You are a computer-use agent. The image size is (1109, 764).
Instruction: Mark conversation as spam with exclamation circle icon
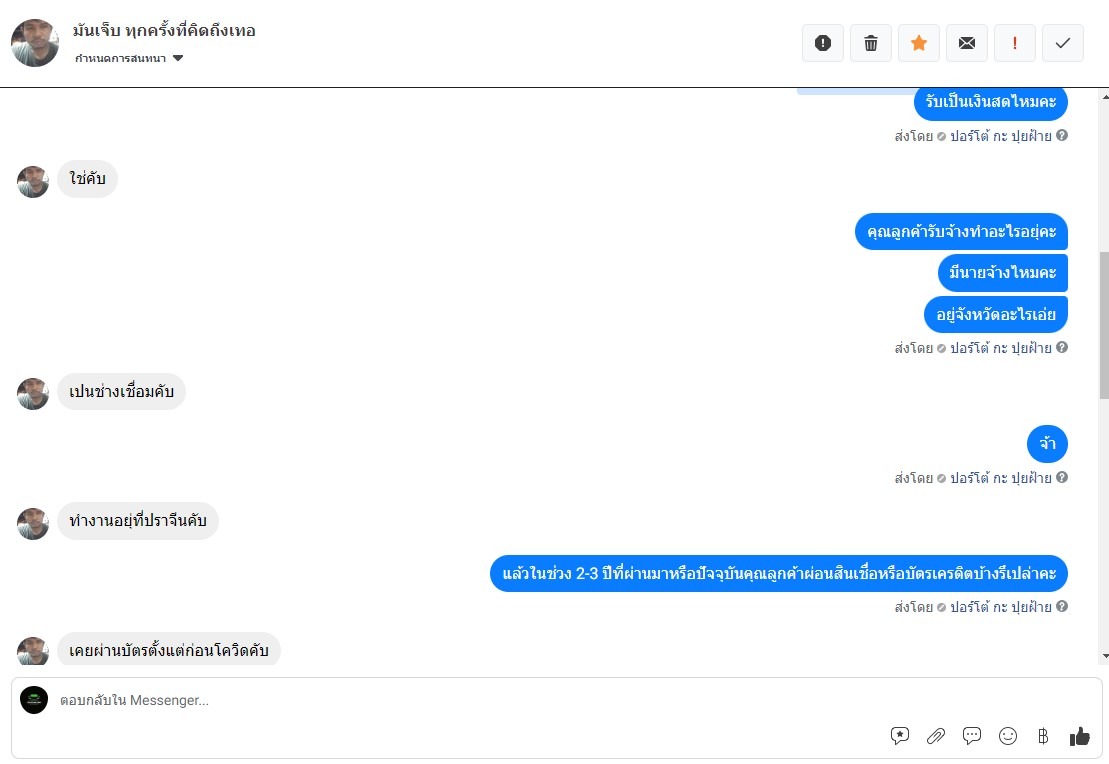point(823,43)
